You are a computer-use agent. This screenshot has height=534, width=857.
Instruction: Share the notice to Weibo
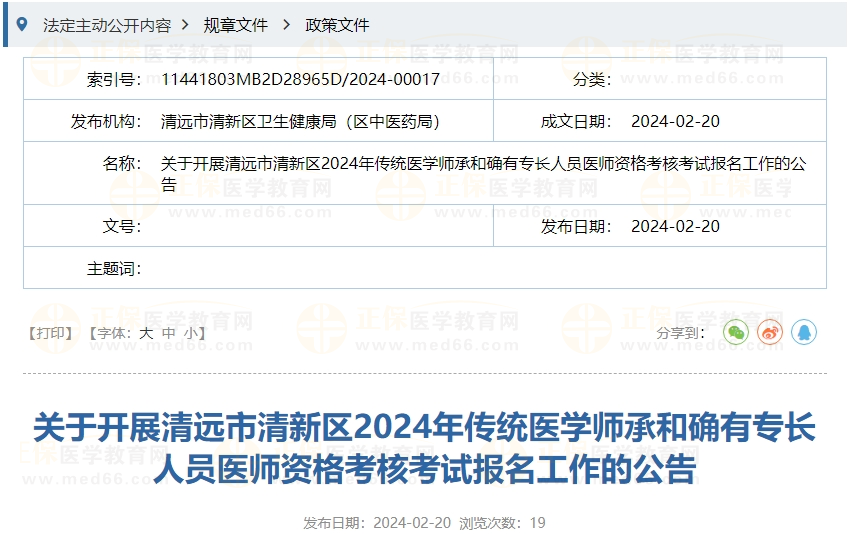pos(770,332)
